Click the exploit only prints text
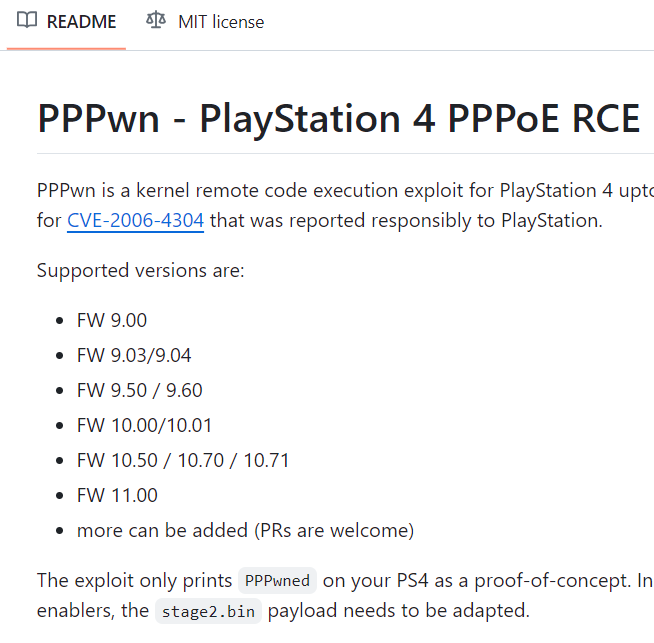 [x=134, y=580]
